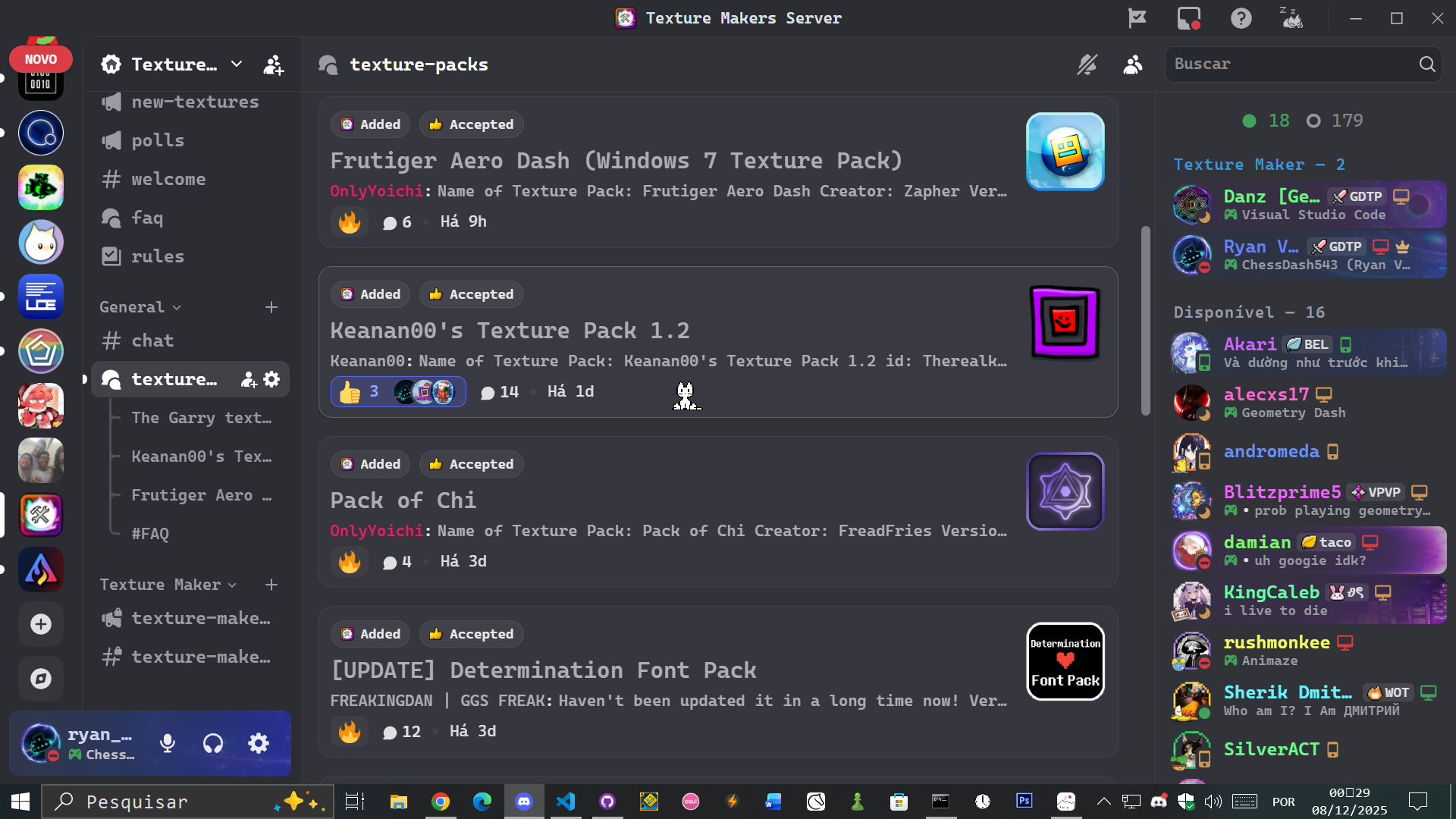Click the invite people icon beside the server name
This screenshot has height=819, width=1456.
[x=274, y=64]
